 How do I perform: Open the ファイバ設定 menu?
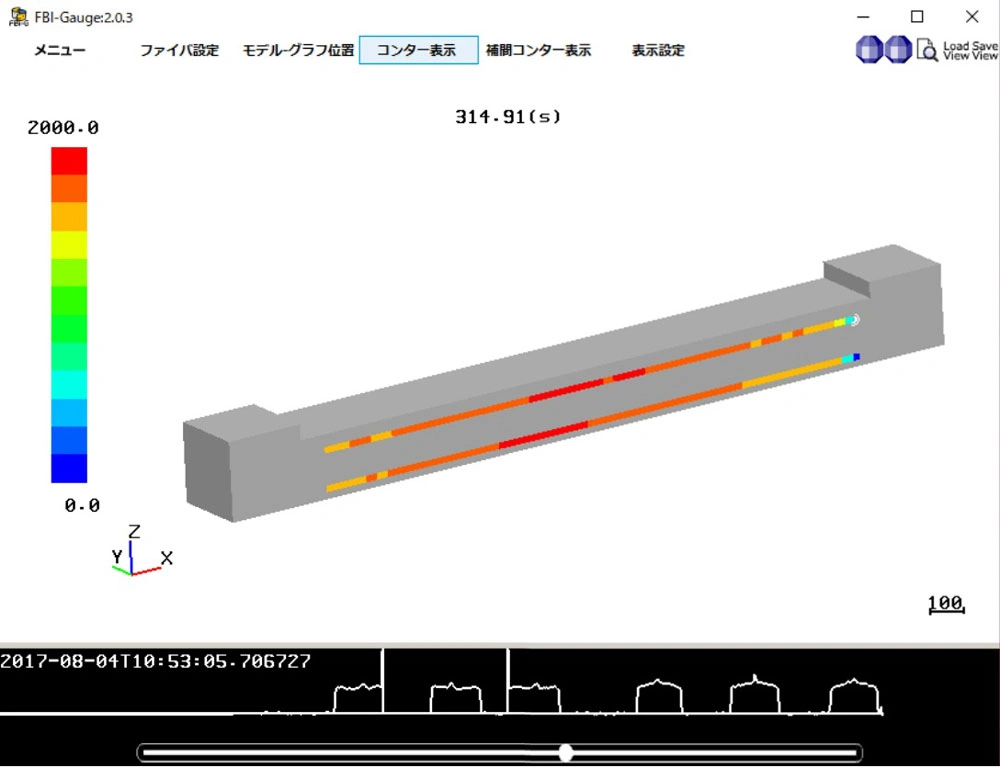(x=179, y=50)
